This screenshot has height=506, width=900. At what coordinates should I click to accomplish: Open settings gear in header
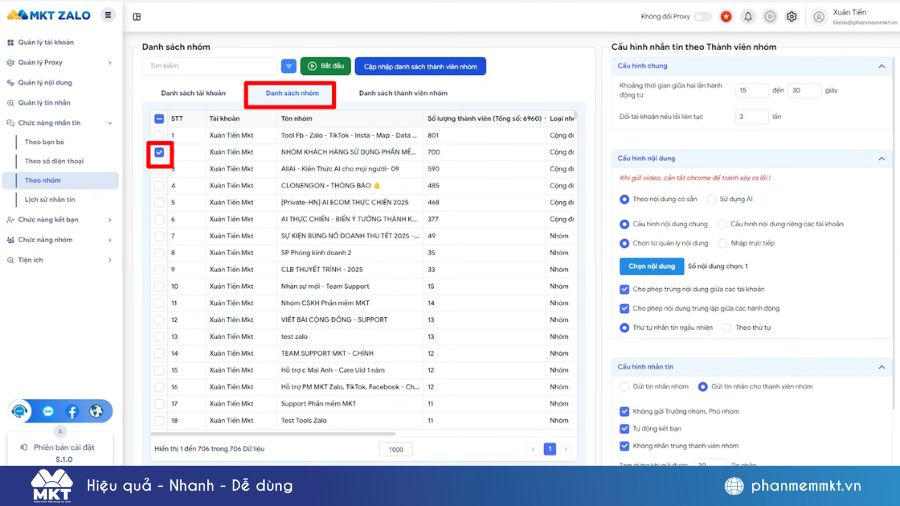pyautogui.click(x=792, y=17)
